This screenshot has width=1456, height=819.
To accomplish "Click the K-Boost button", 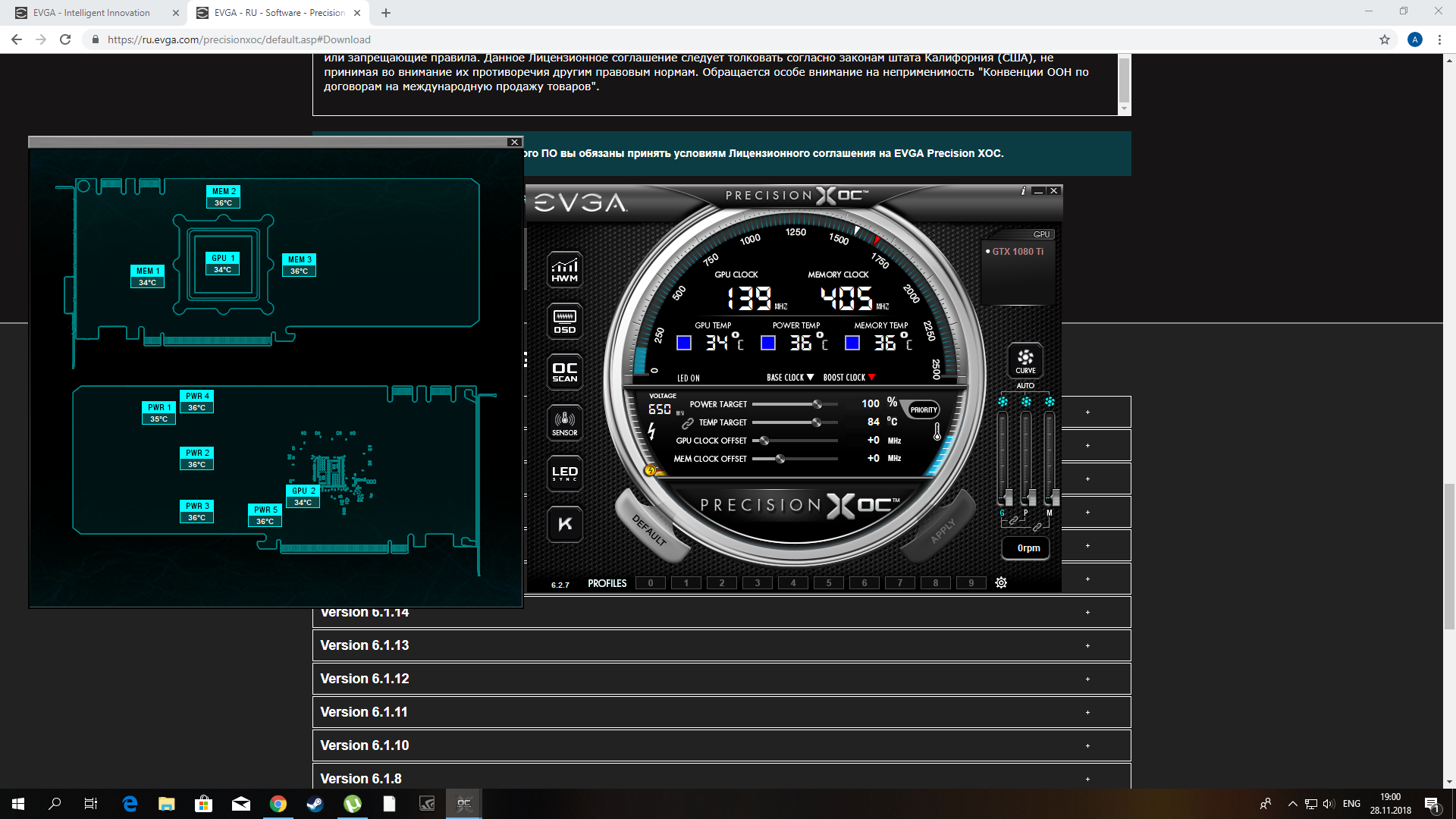I will (x=564, y=524).
